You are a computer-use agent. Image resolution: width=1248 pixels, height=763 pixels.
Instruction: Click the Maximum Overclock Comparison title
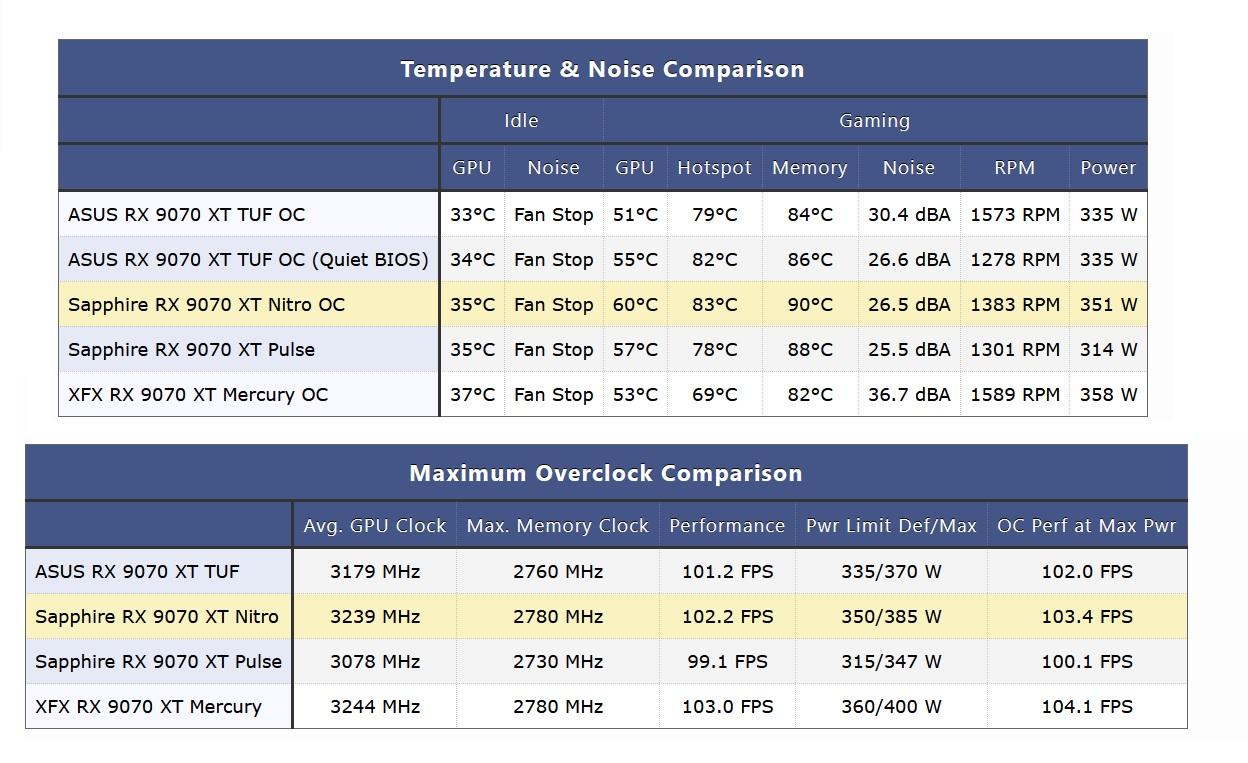(605, 473)
